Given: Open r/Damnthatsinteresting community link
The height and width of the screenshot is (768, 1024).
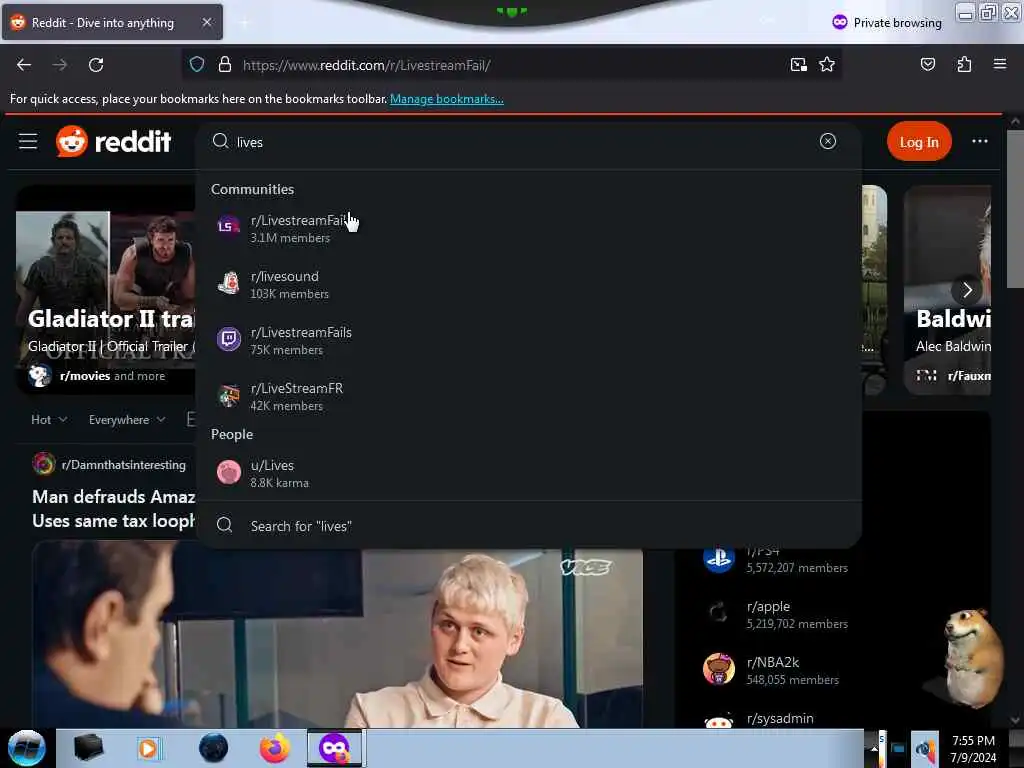Looking at the screenshot, I should point(123,464).
